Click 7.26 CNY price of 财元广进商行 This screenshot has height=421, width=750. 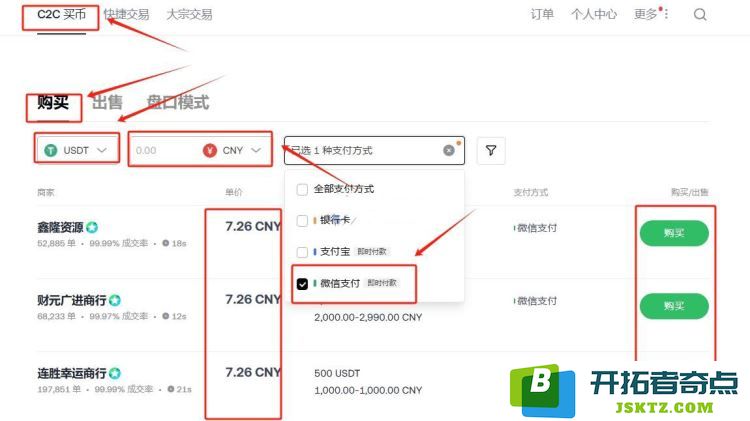click(x=253, y=299)
